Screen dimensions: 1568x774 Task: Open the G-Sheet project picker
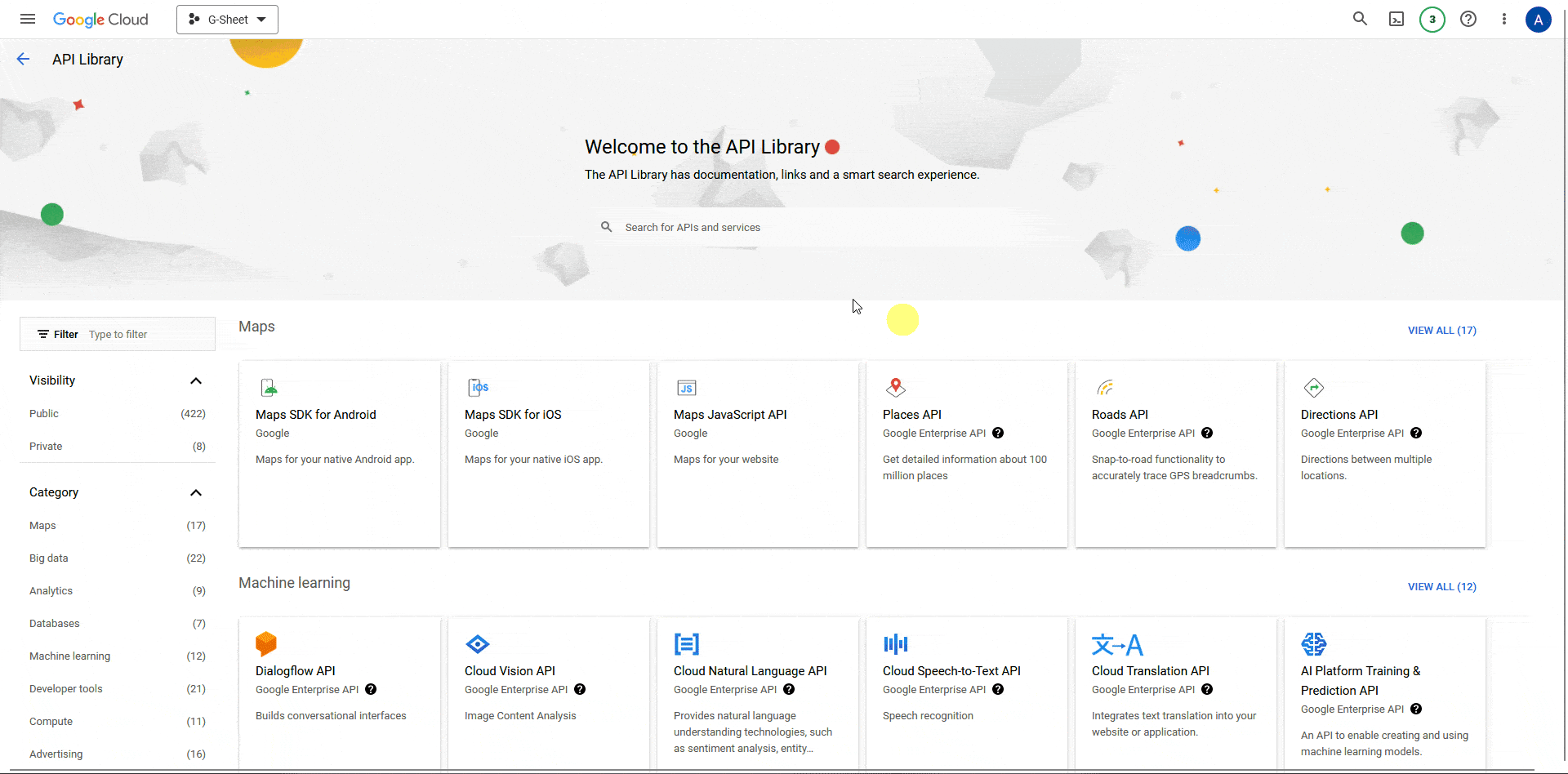(227, 19)
